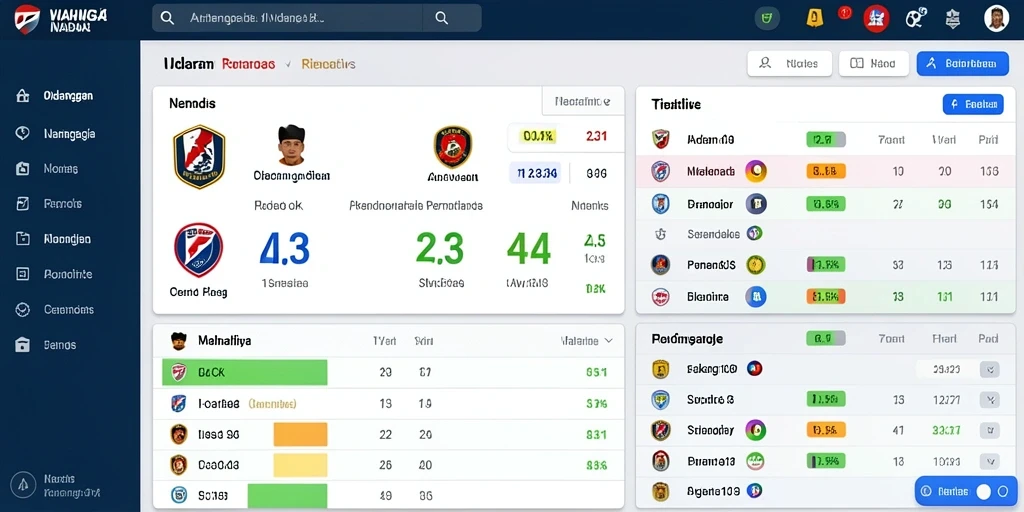Open Nloondjan in the sidebar
The image size is (1024, 512).
pos(67,239)
